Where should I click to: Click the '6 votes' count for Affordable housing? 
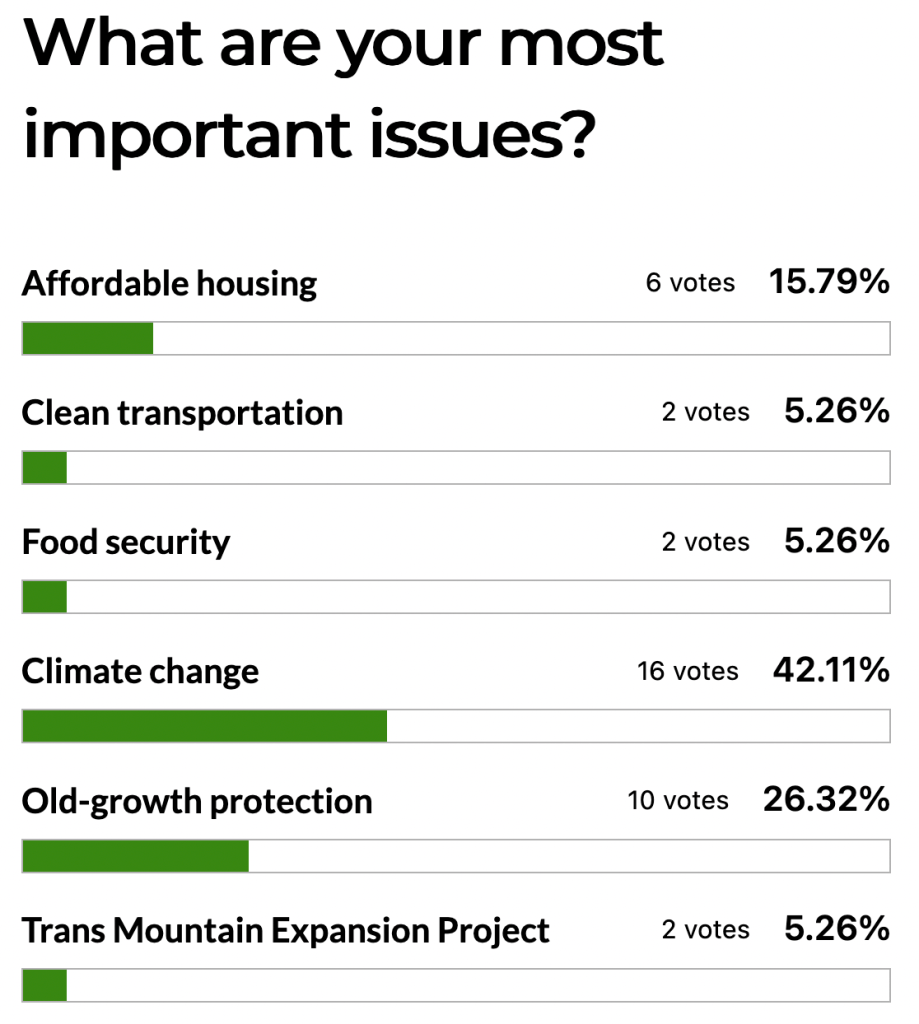(x=690, y=284)
